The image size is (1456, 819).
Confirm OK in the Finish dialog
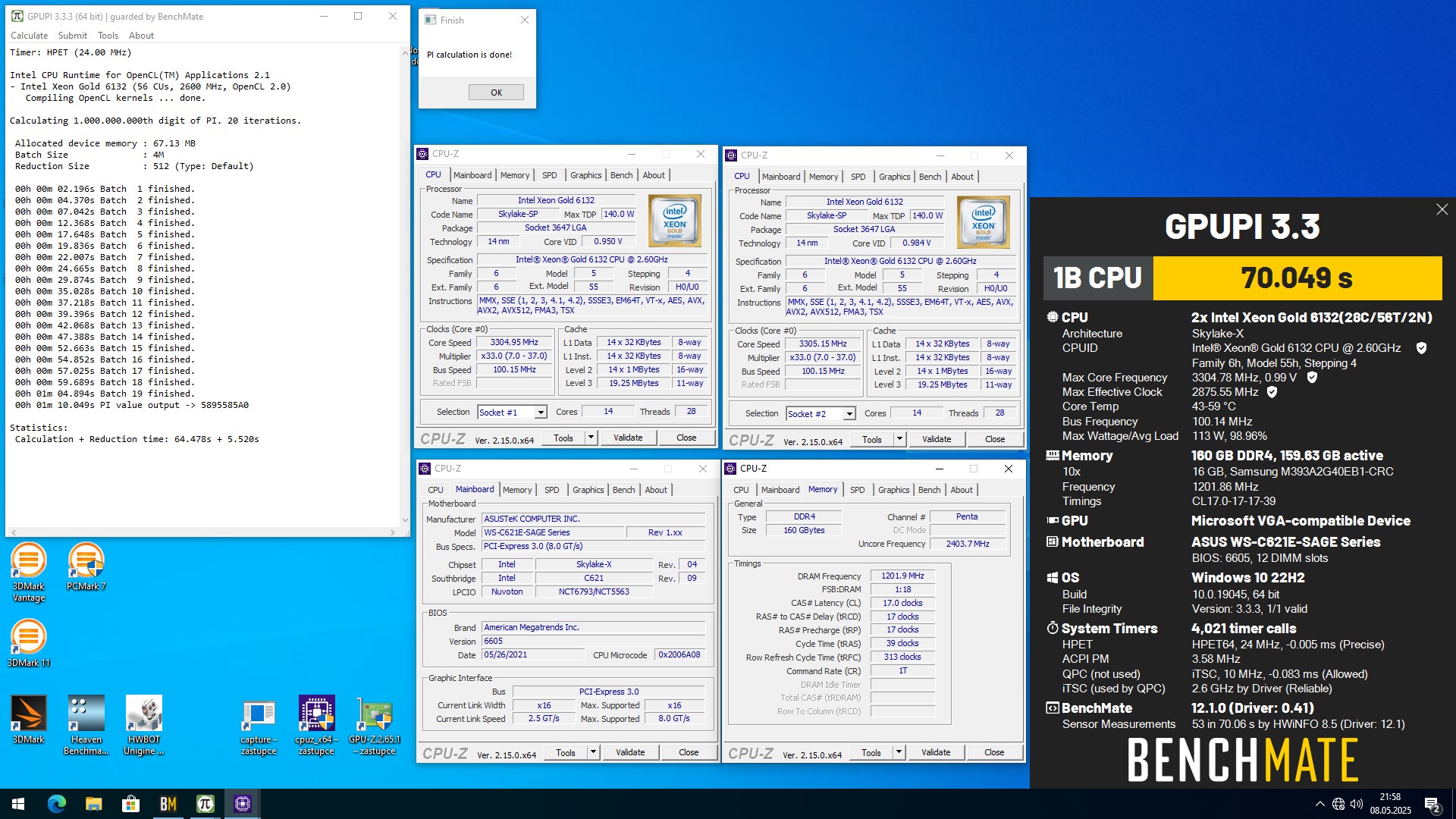click(496, 93)
